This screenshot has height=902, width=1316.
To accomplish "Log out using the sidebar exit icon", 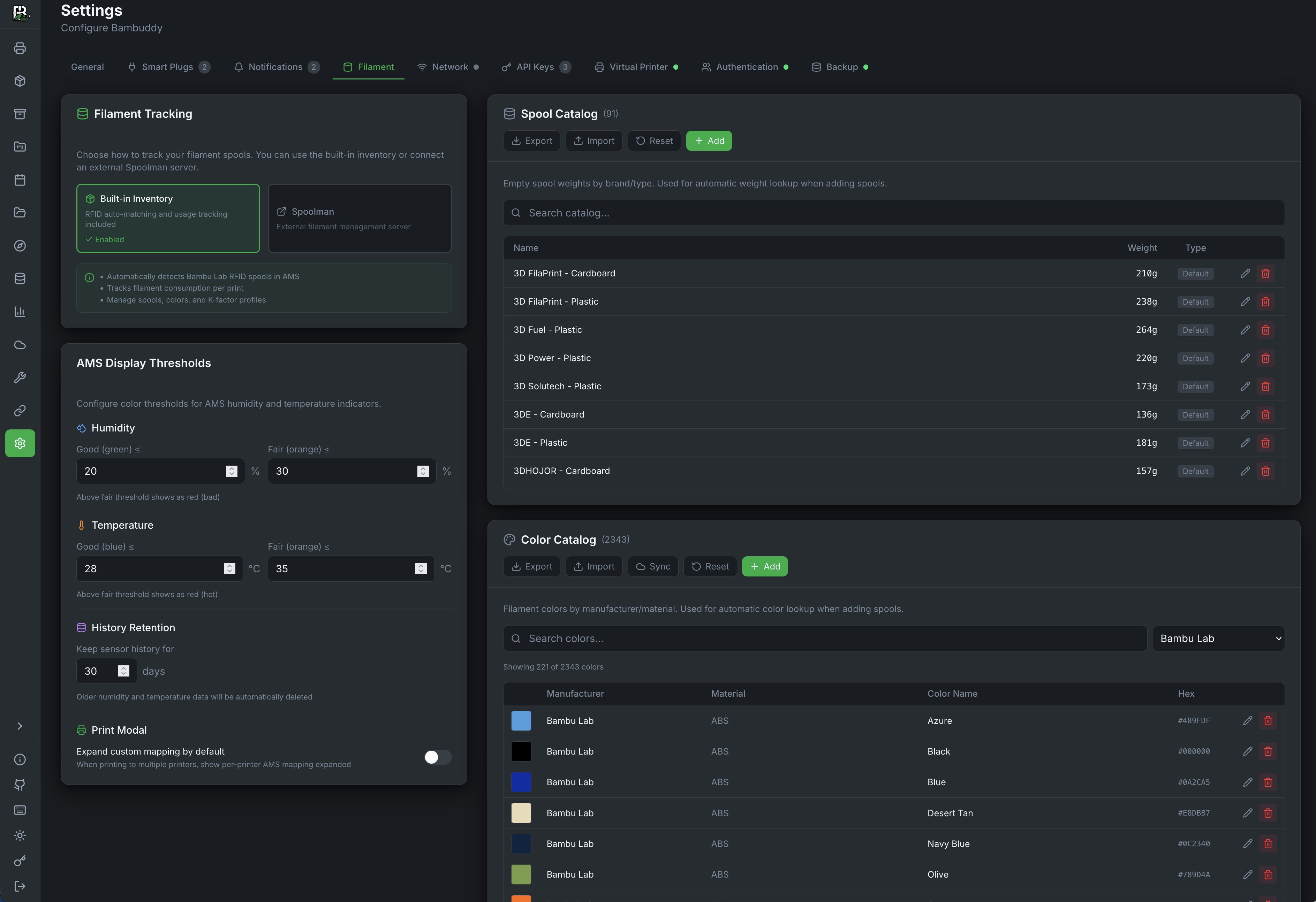I will click(x=20, y=886).
